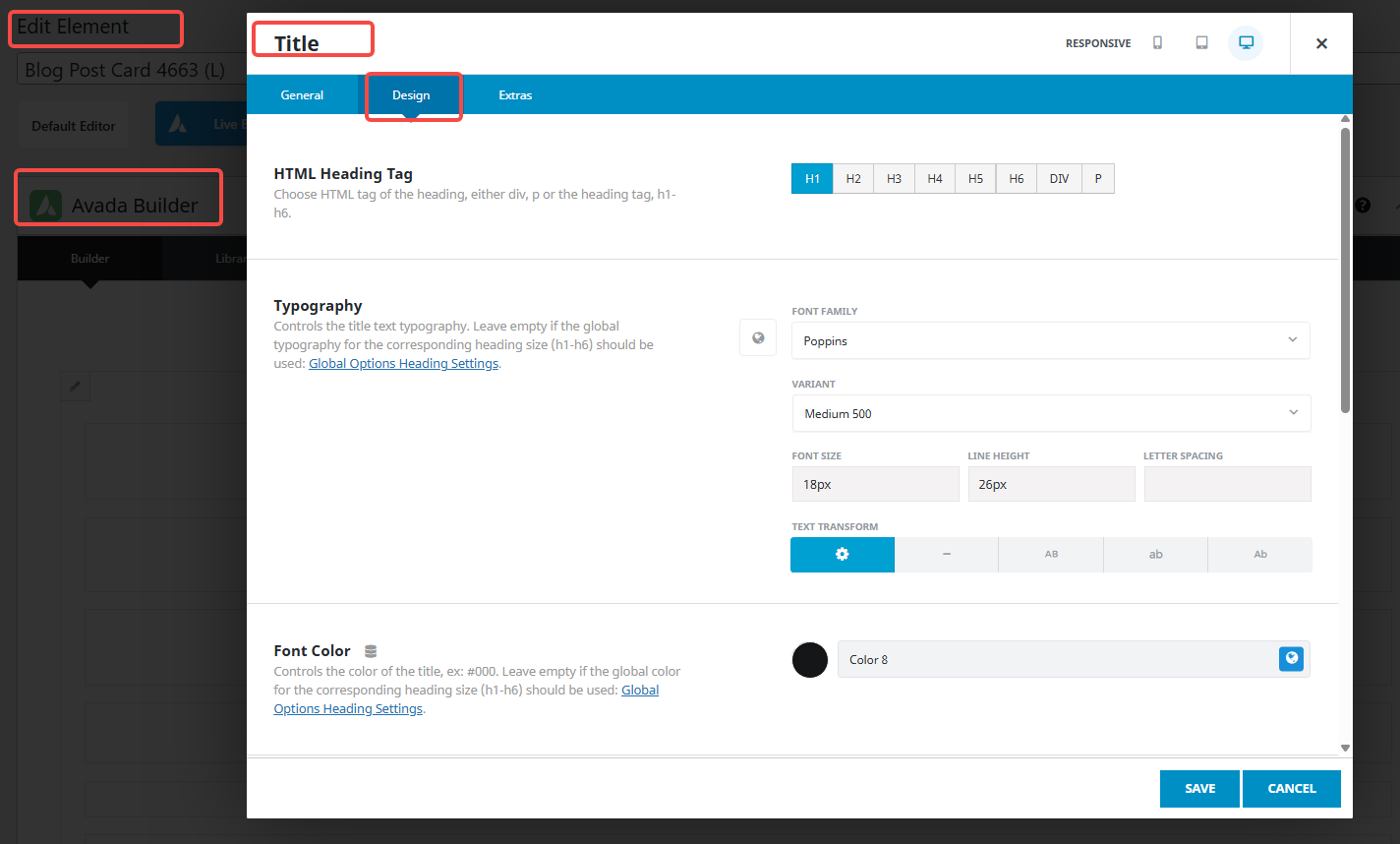Viewport: 1400px width, 844px height.
Task: Expand the Variant Medium 500 dropdown
Action: click(1050, 413)
